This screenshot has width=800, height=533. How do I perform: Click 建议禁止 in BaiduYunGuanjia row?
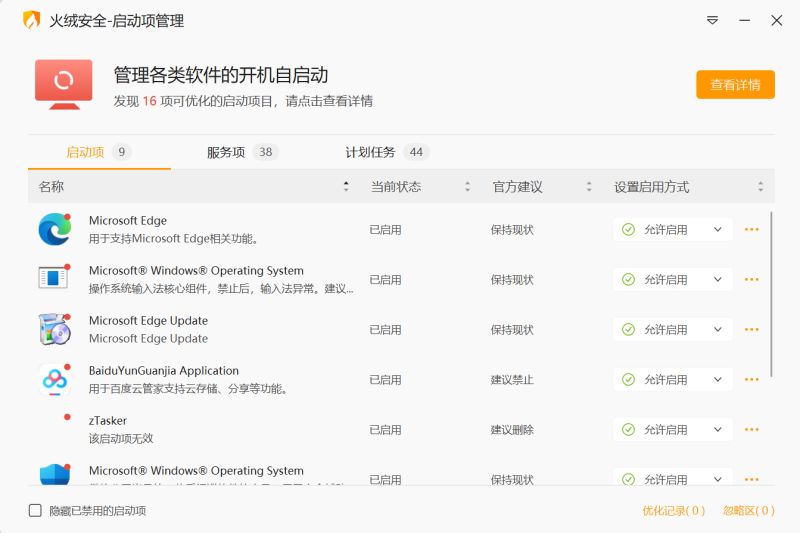pyautogui.click(x=512, y=379)
